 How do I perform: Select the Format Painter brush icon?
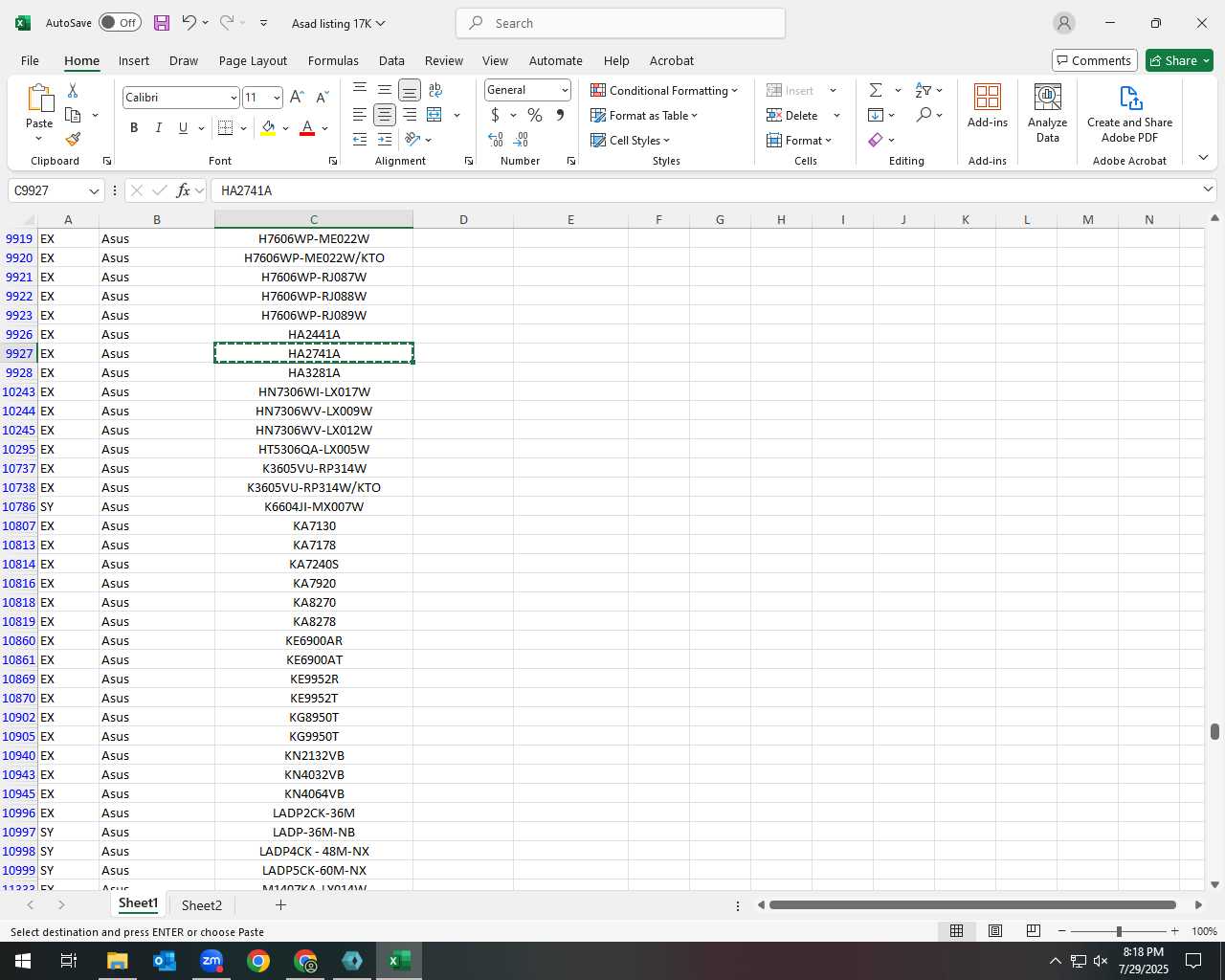[73, 140]
